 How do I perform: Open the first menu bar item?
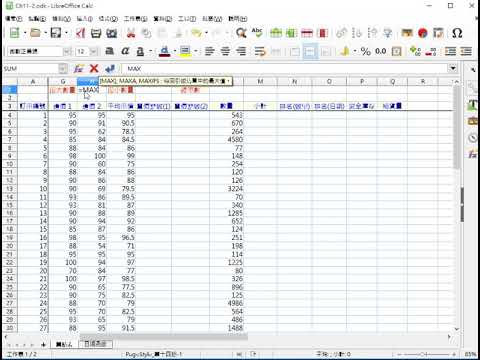pyautogui.click(x=14, y=19)
